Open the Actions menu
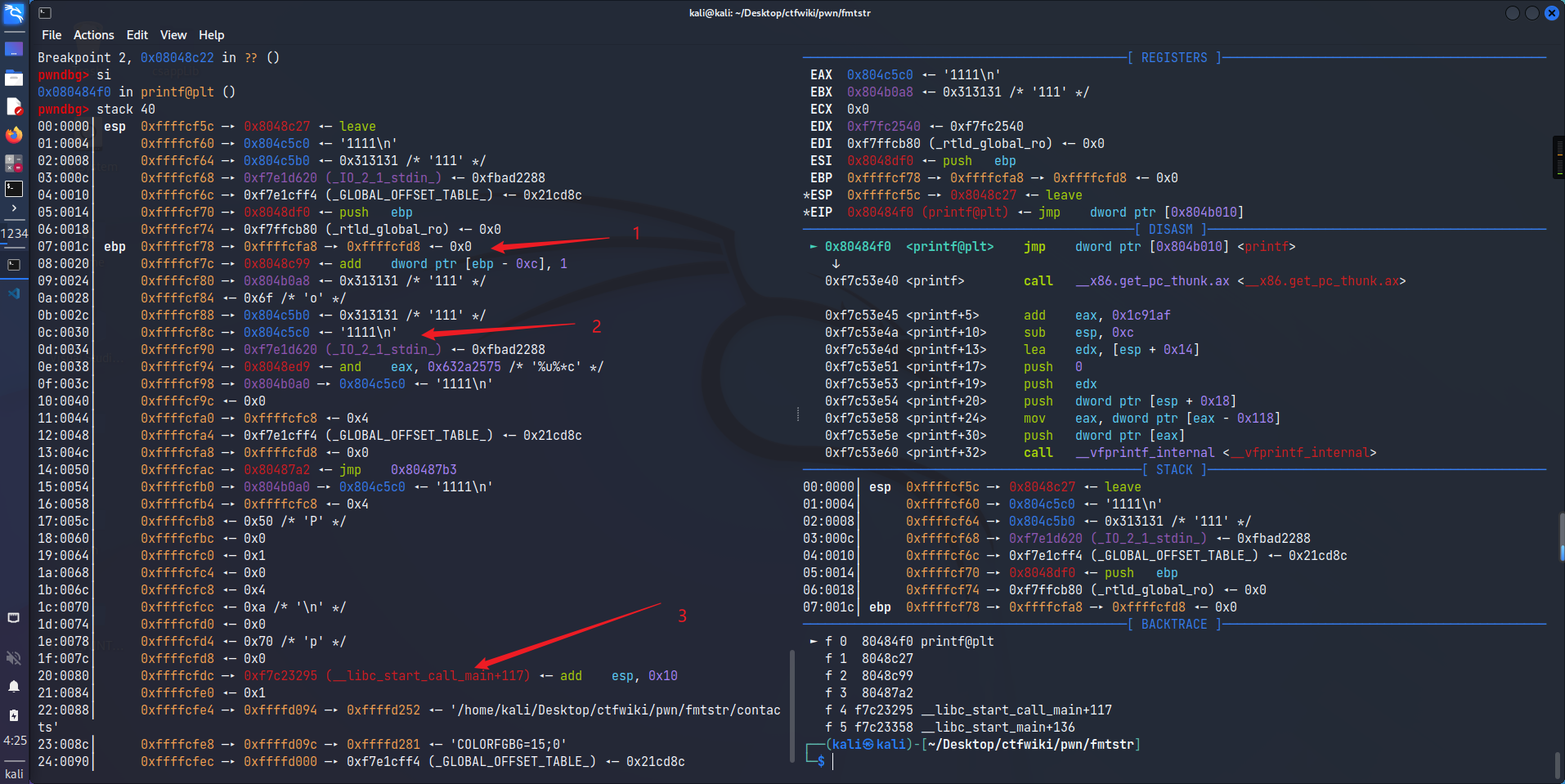 (x=94, y=35)
